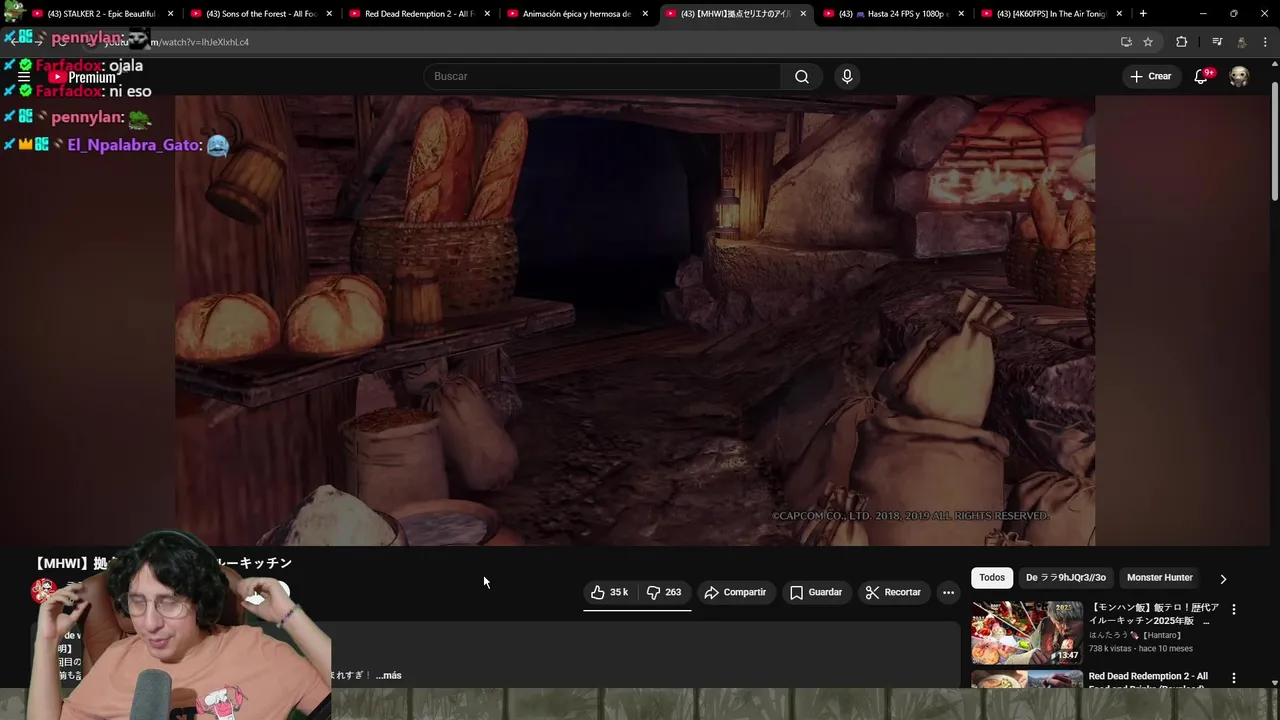Open options for Red Dead Redemption 2 suggestion
This screenshot has height=720, width=1280.
click(x=1233, y=678)
